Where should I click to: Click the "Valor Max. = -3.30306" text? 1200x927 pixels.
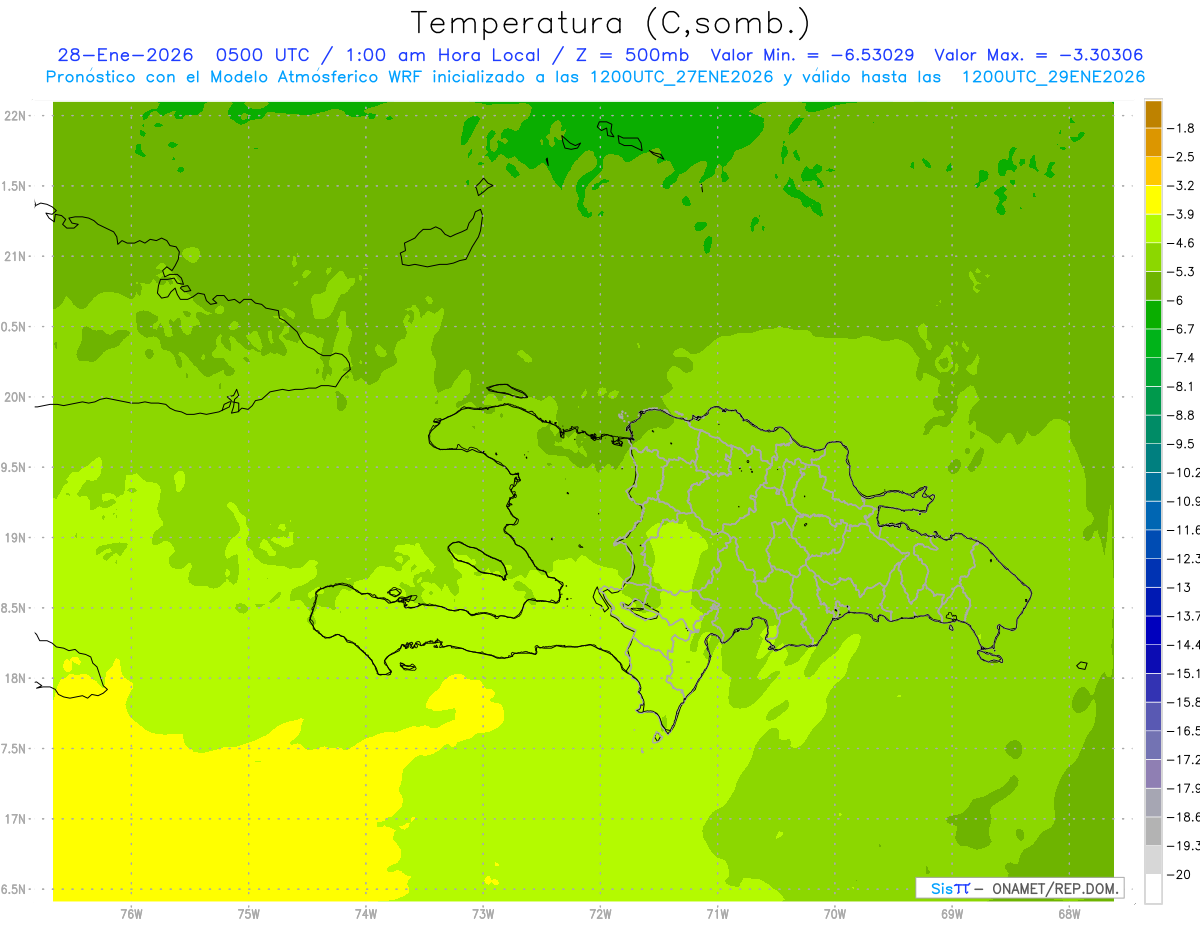coord(1038,55)
